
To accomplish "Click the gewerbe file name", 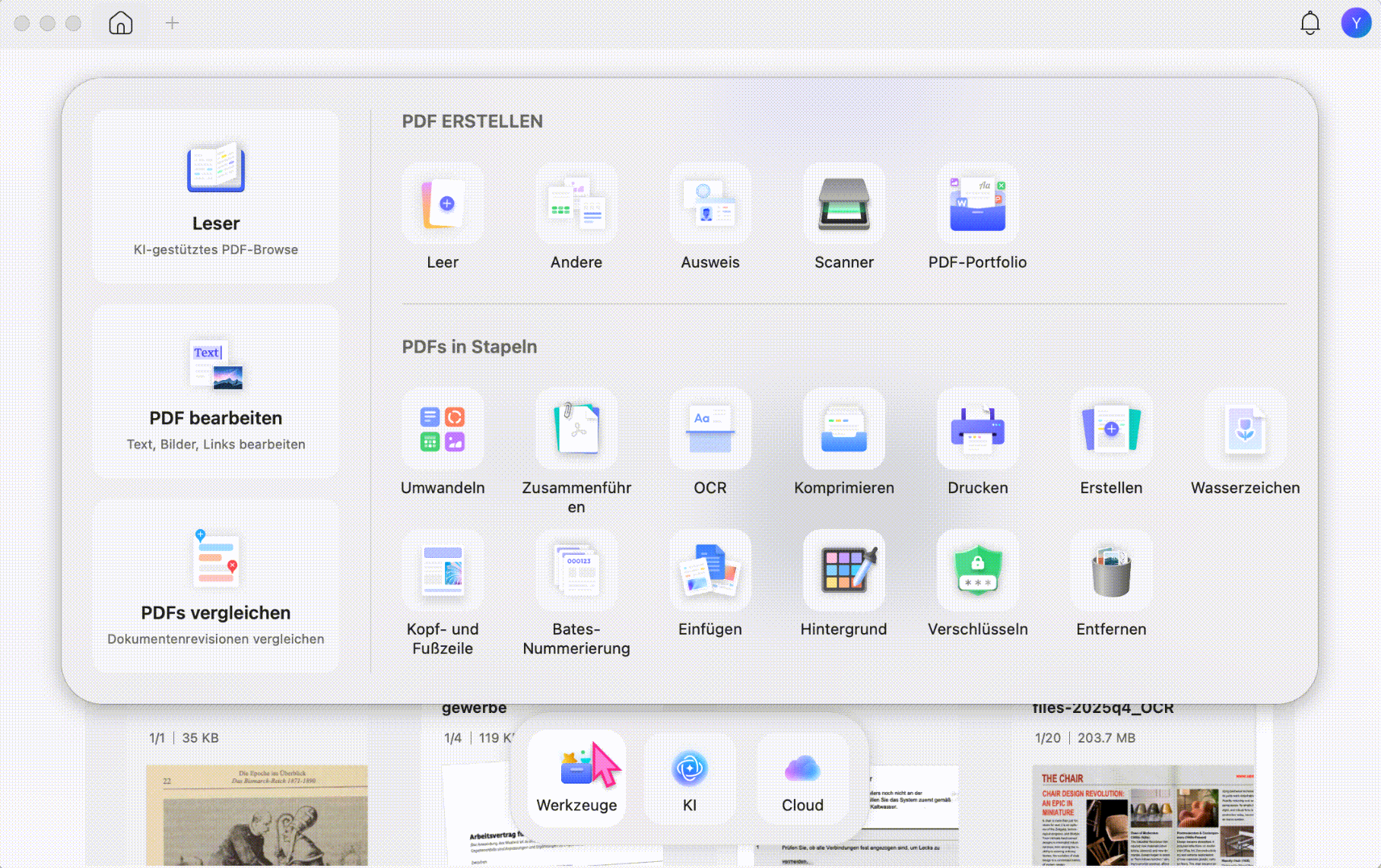I will pyautogui.click(x=474, y=708).
